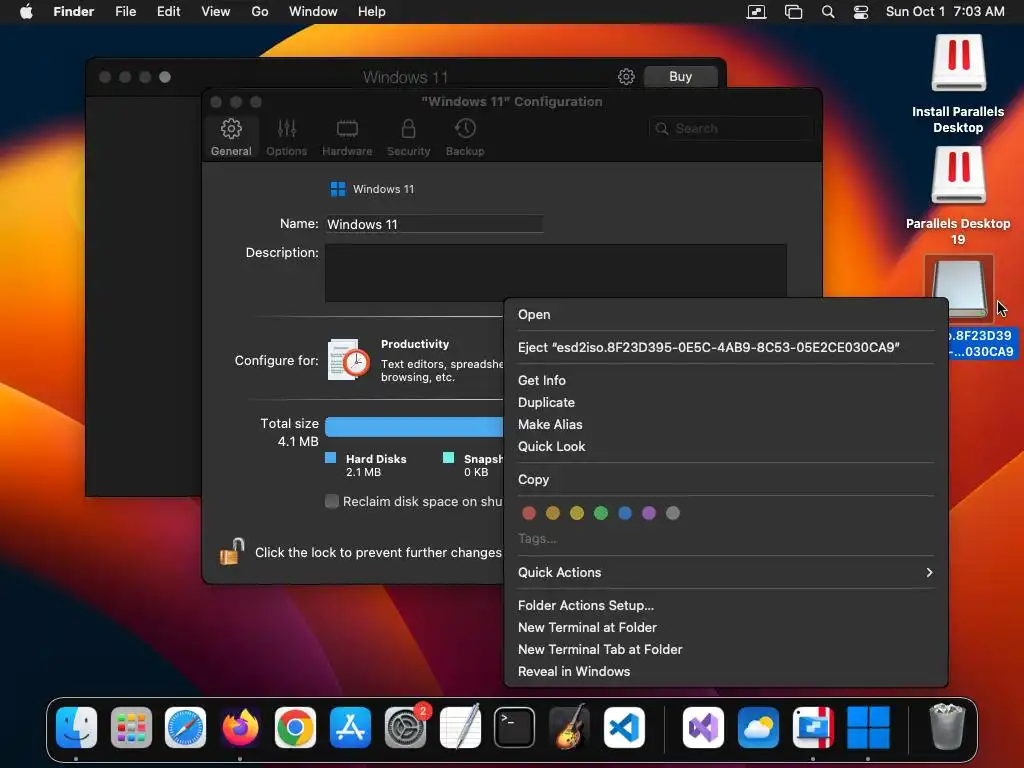1024x768 pixels.
Task: Switch to the Hardware tab
Action: pos(347,137)
